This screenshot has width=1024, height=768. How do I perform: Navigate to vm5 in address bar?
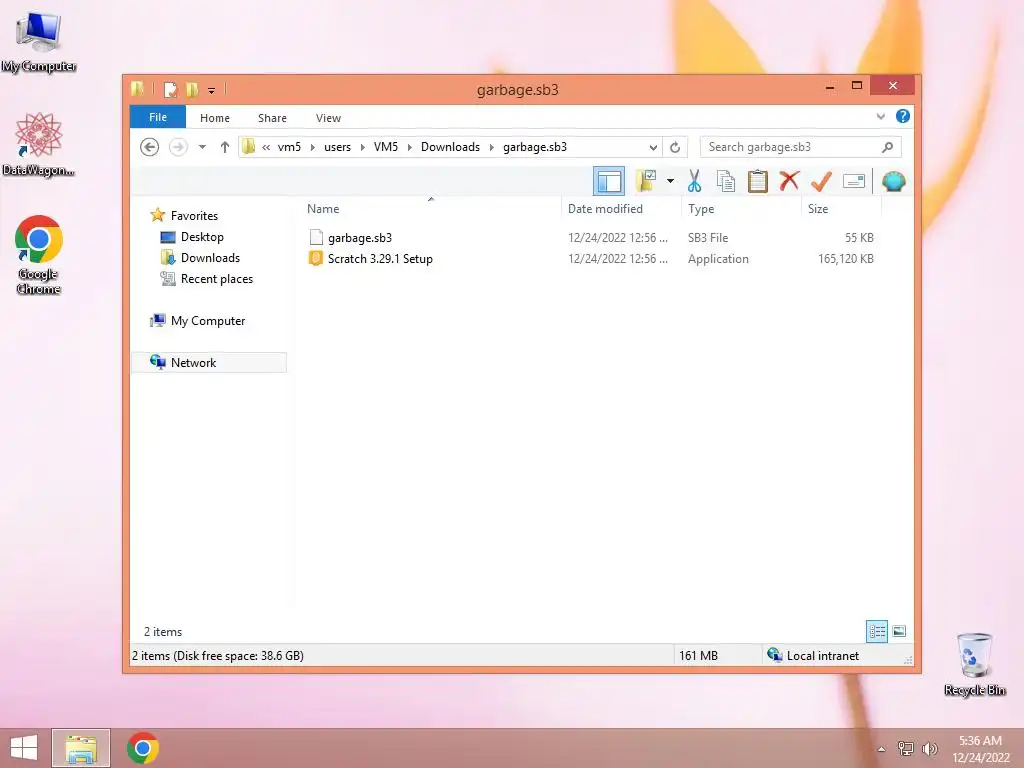tap(289, 147)
